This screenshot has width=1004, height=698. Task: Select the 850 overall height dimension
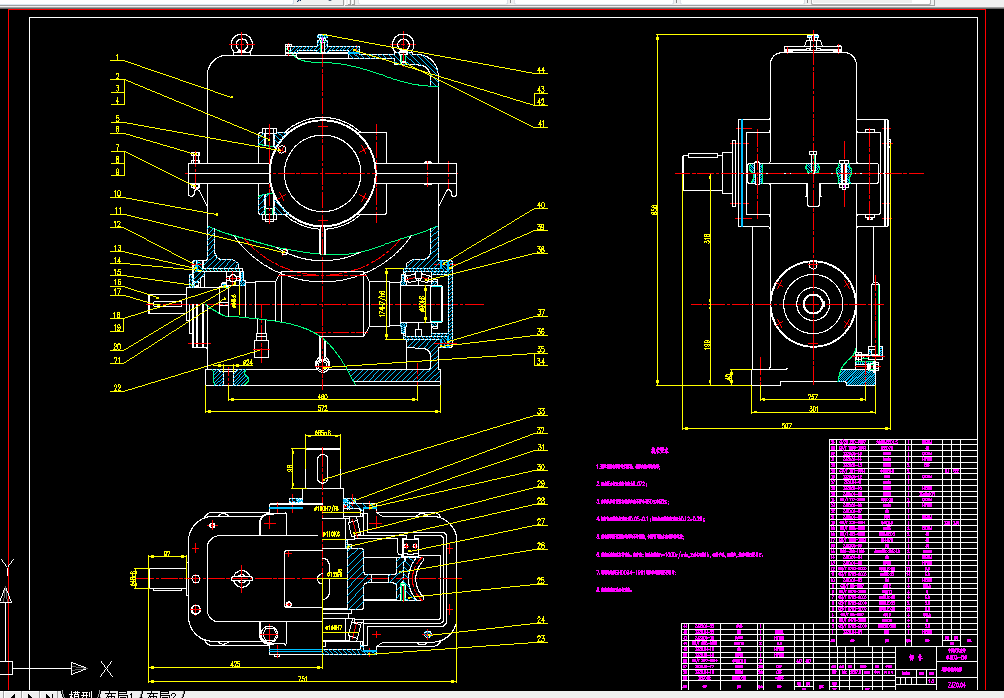tap(654, 209)
